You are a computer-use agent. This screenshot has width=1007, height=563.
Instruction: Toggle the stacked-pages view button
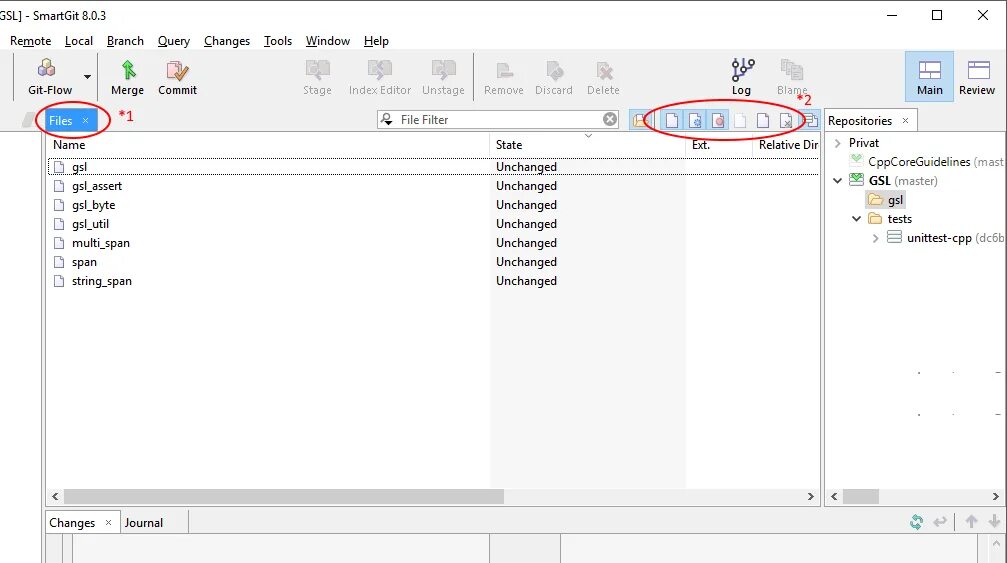click(811, 120)
